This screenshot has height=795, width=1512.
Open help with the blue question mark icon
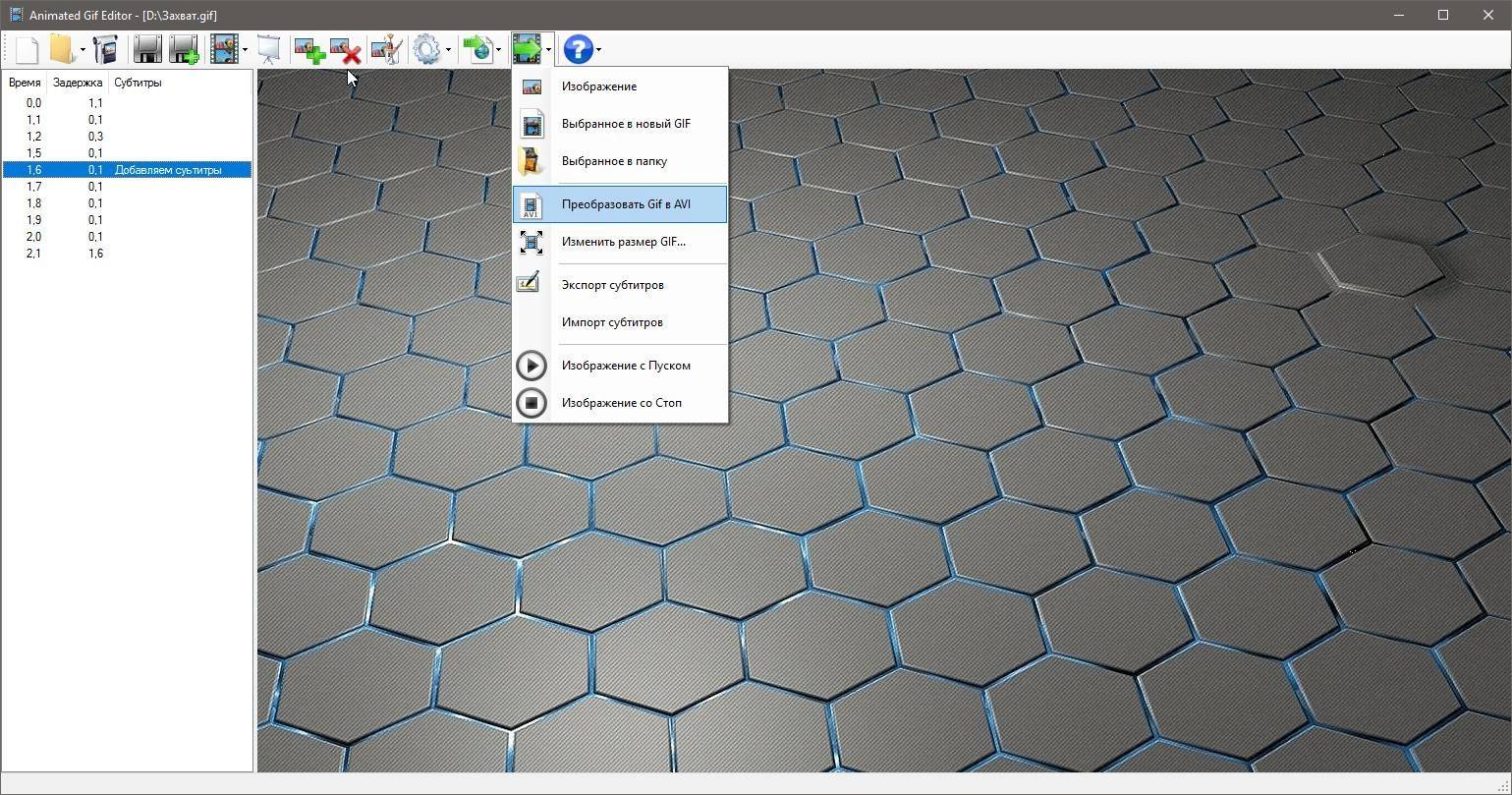[x=578, y=49]
